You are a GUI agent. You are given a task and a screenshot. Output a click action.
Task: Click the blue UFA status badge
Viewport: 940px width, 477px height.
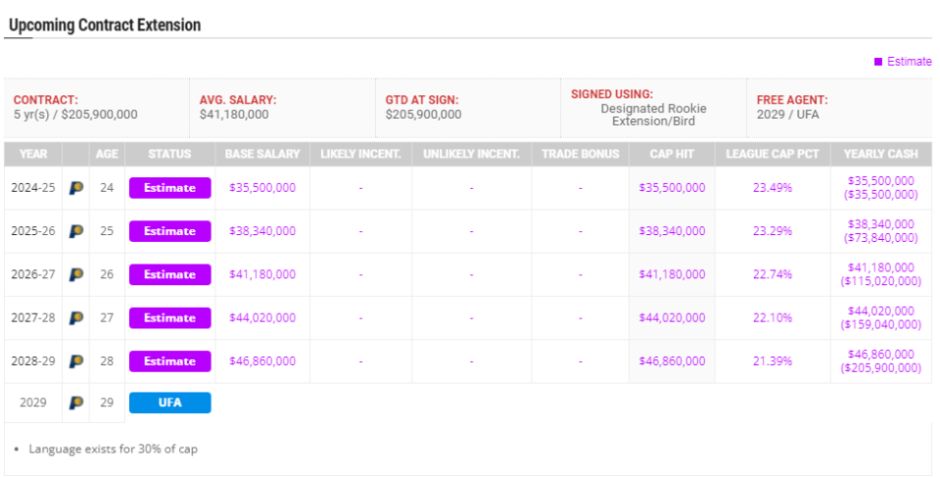[x=170, y=403]
